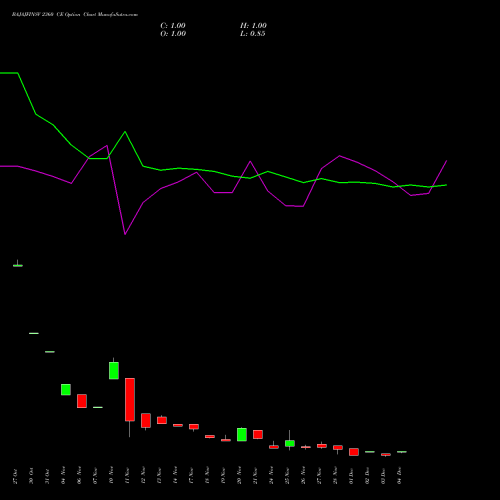Image resolution: width=500 pixels, height=500 pixels.
Task: Select the green candlestick above 25 Nov
Action: pos(290,443)
